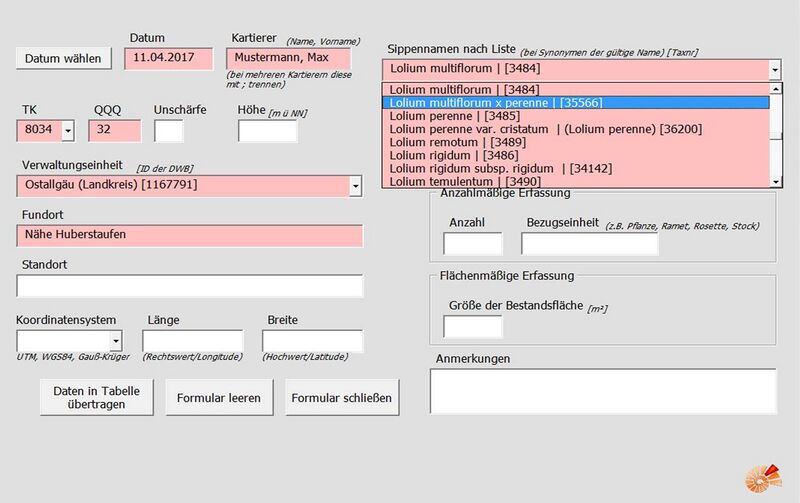Focus the Breite input field
The image size is (800, 503).
[x=312, y=341]
